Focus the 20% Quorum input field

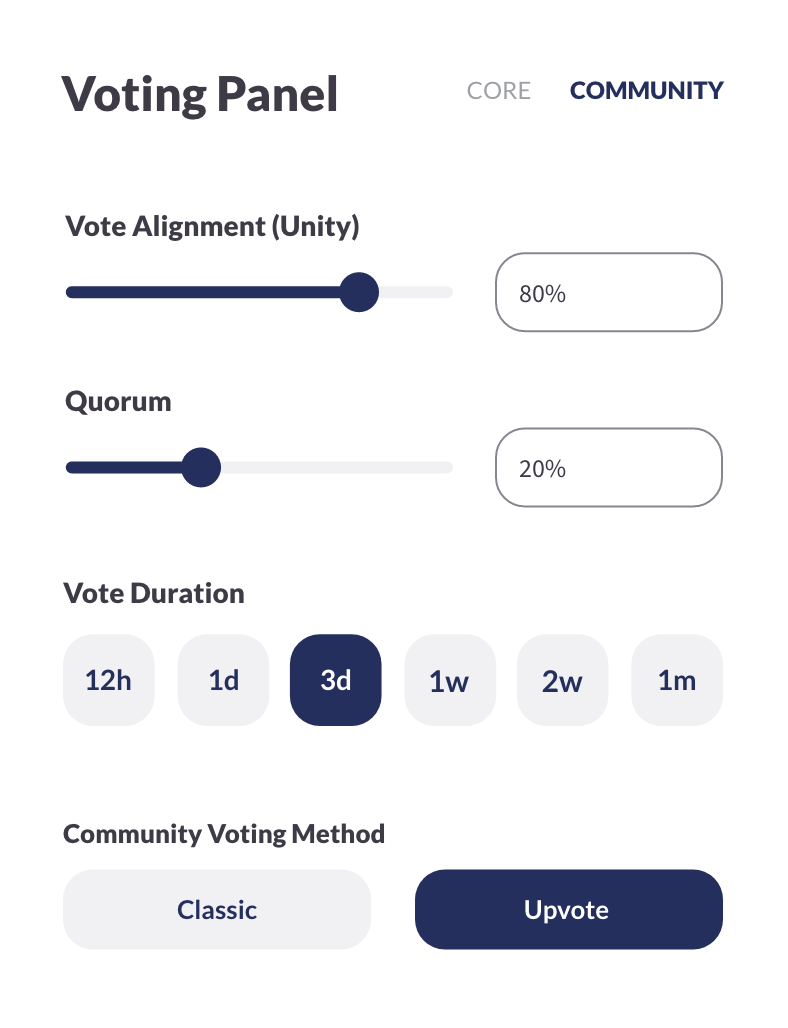(609, 467)
